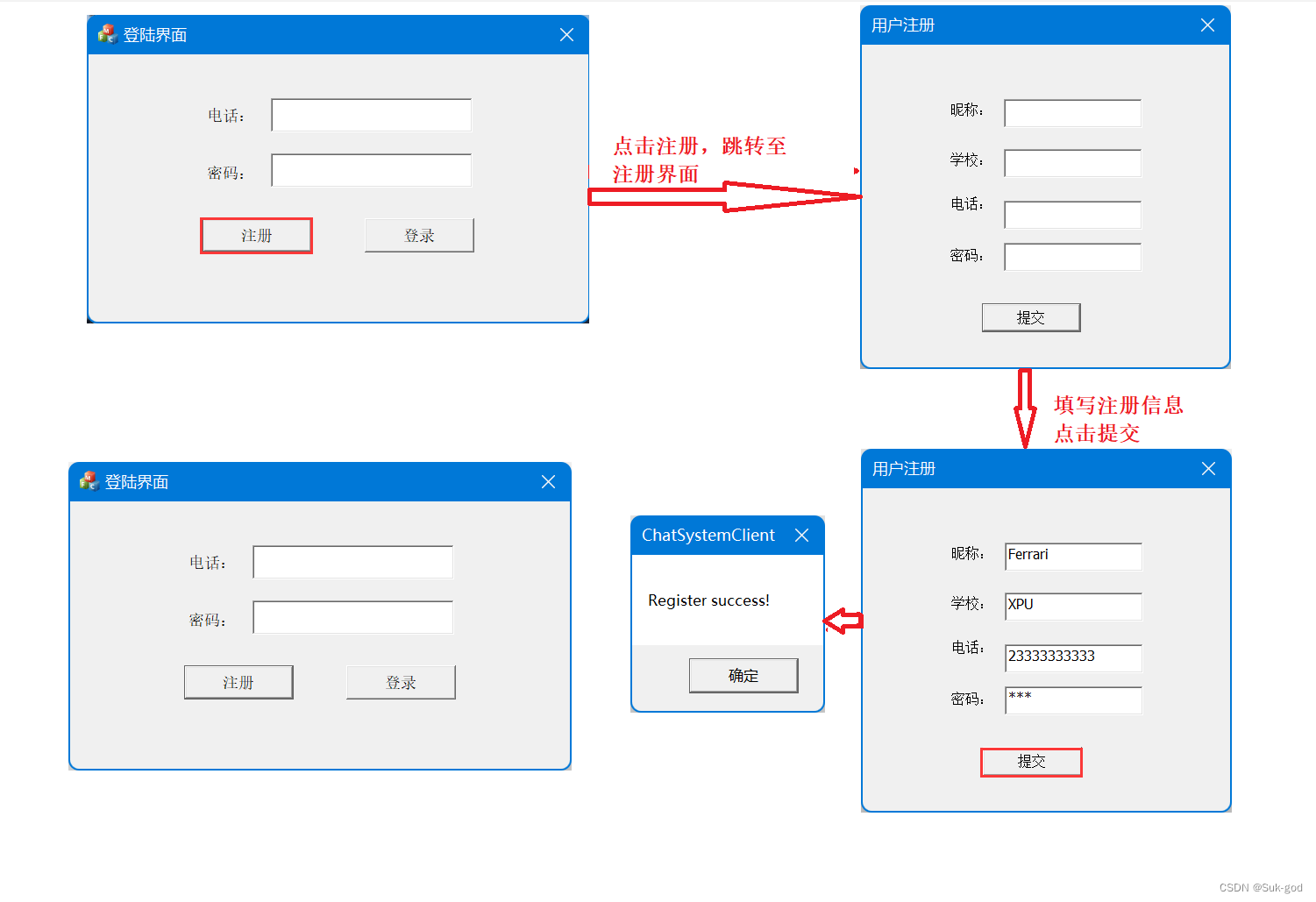Click the 昵称 field containing Ferrari
Screen dimensions: 1316x902
[x=1074, y=557]
